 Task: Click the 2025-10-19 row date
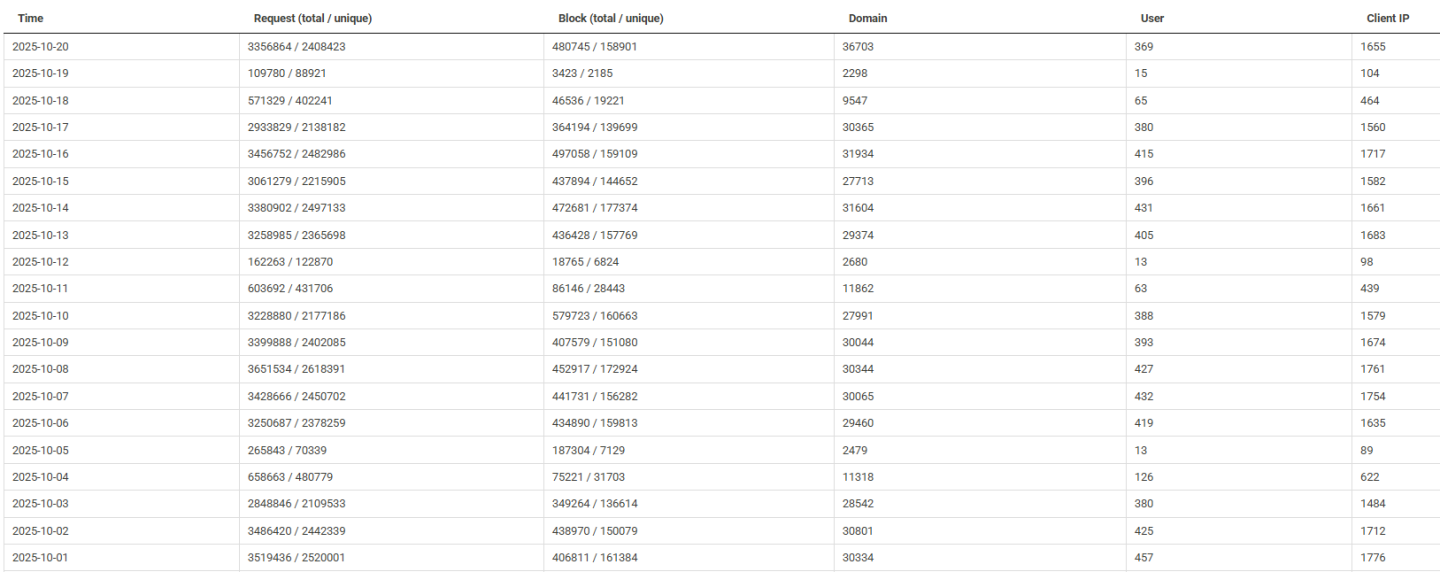pos(40,73)
